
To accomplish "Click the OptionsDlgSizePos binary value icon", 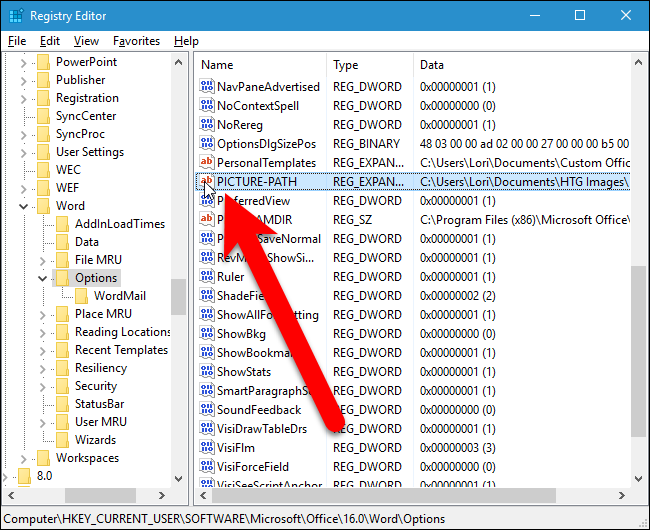I will 206,144.
